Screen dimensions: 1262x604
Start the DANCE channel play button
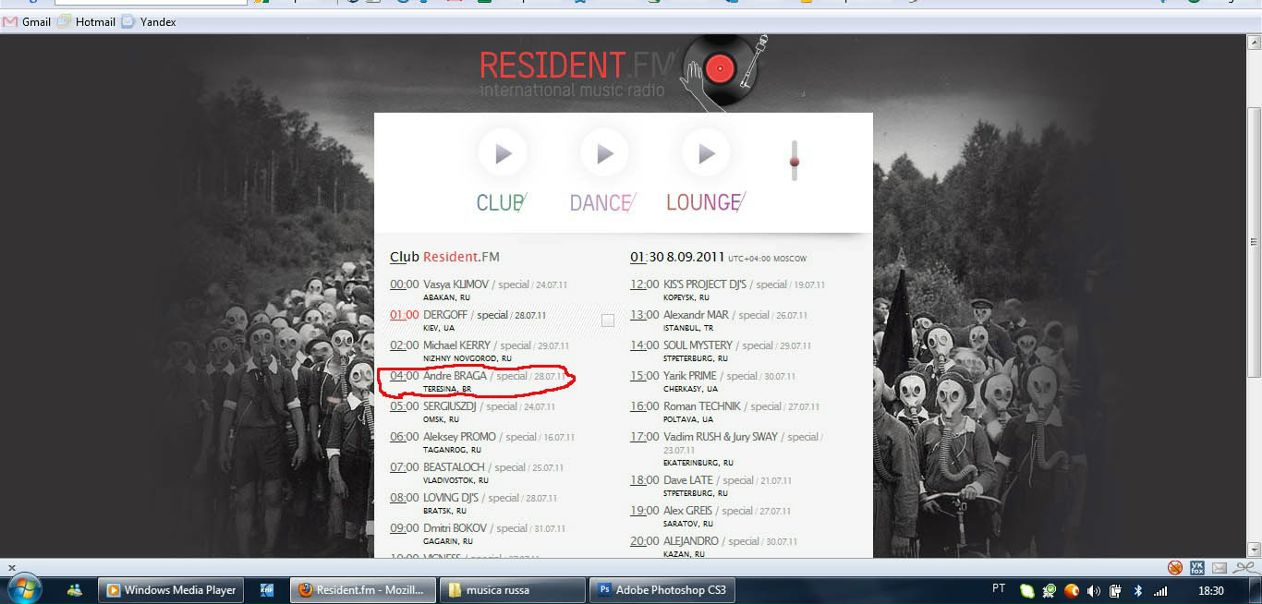click(605, 154)
